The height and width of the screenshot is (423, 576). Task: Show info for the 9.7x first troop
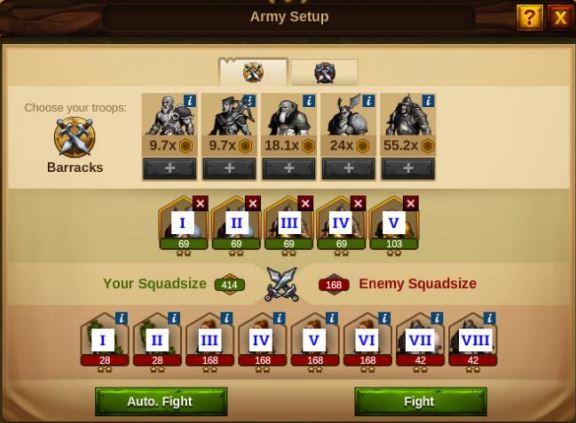(x=190, y=101)
